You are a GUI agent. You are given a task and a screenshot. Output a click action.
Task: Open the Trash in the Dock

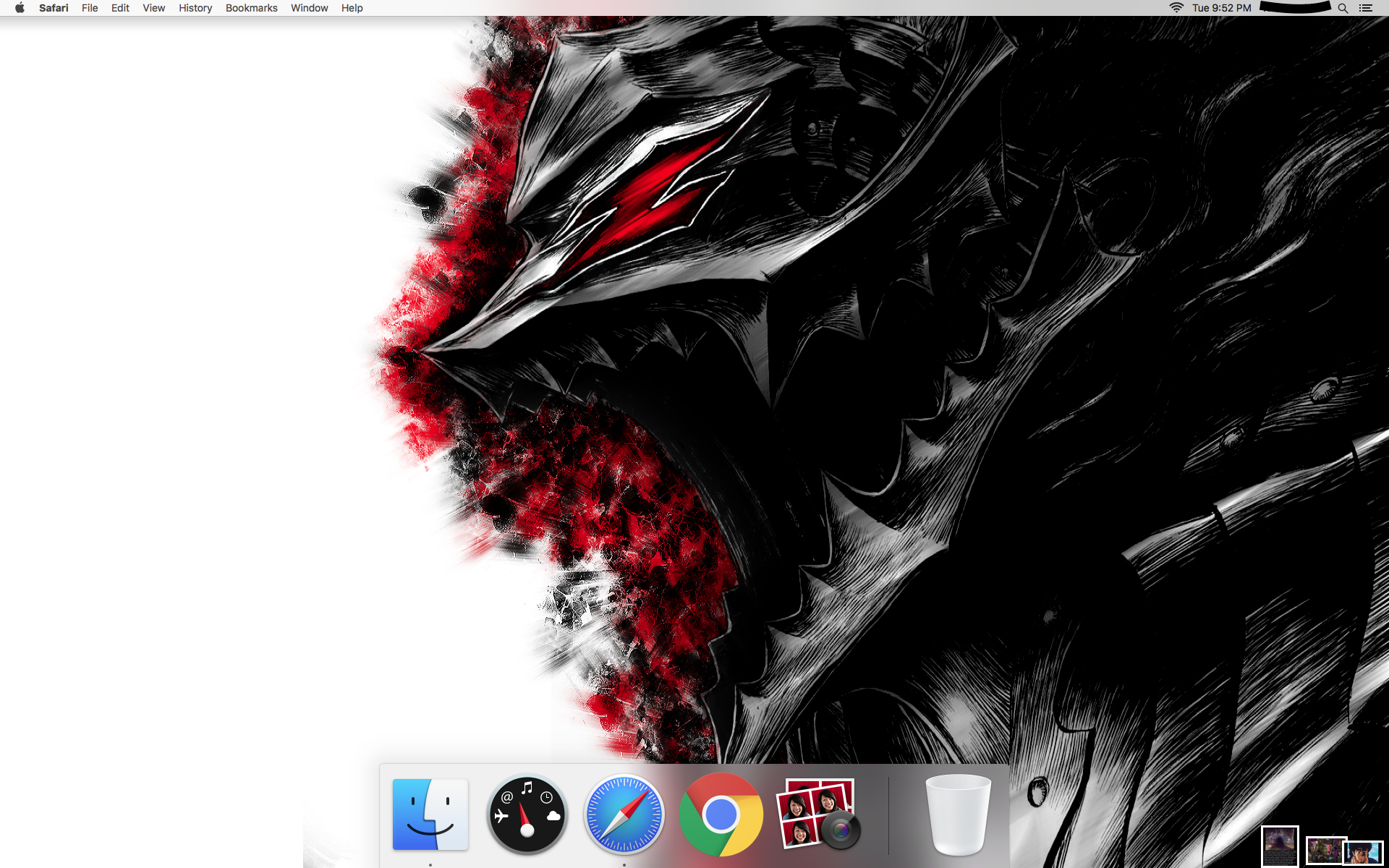[x=959, y=814]
